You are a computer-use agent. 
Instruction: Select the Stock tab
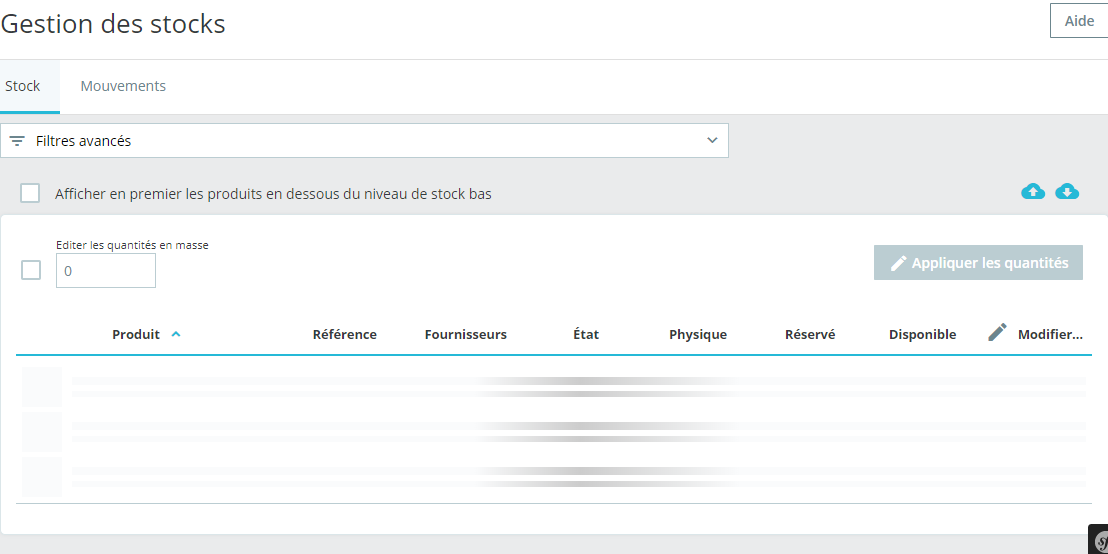tap(23, 86)
